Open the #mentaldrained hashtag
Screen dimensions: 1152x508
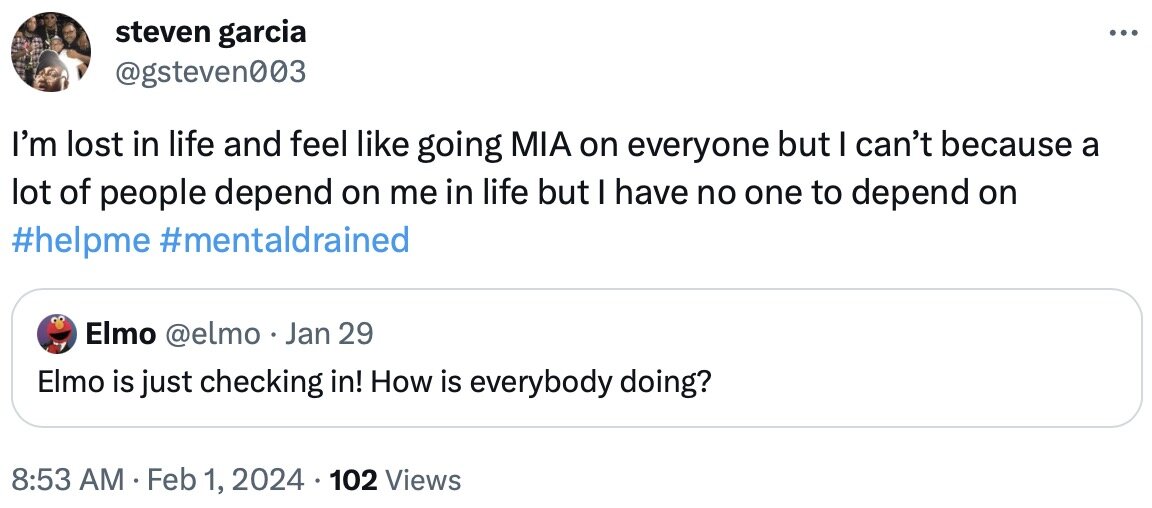click(284, 240)
